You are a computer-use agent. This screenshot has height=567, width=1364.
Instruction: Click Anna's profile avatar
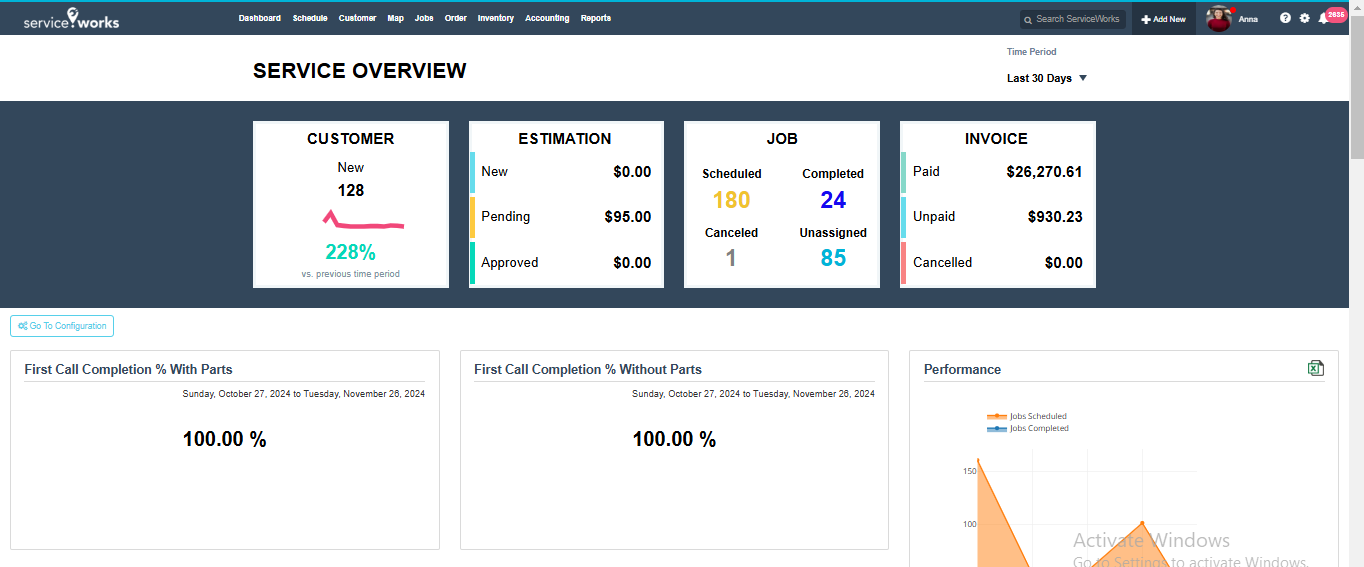coord(1218,18)
